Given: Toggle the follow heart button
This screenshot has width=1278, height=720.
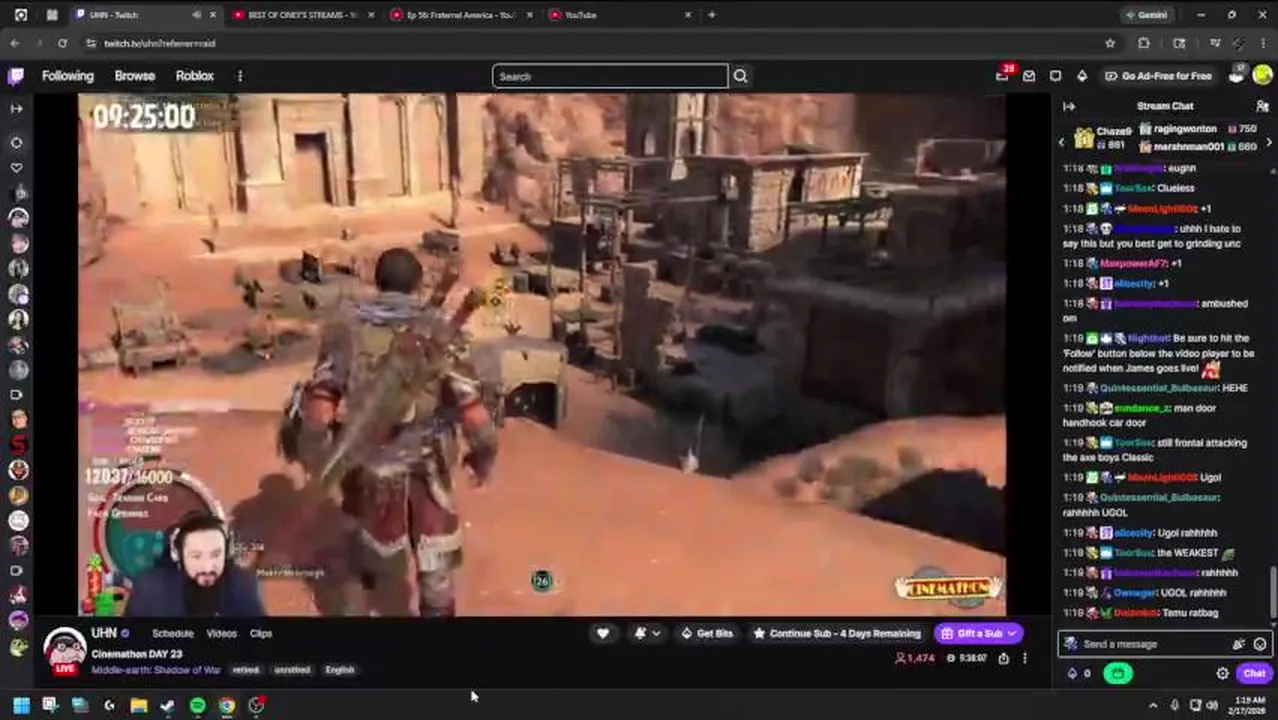Looking at the screenshot, I should click(x=603, y=633).
